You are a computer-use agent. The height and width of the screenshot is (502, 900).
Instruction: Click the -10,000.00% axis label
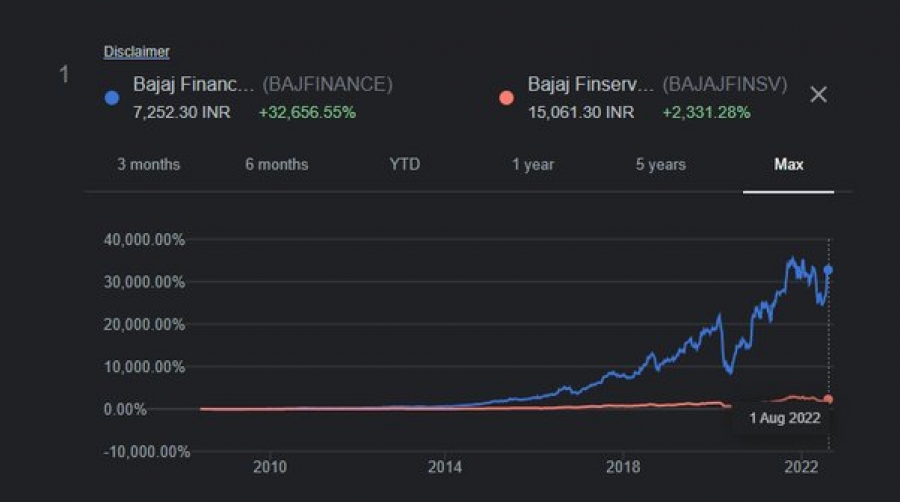pyautogui.click(x=146, y=452)
